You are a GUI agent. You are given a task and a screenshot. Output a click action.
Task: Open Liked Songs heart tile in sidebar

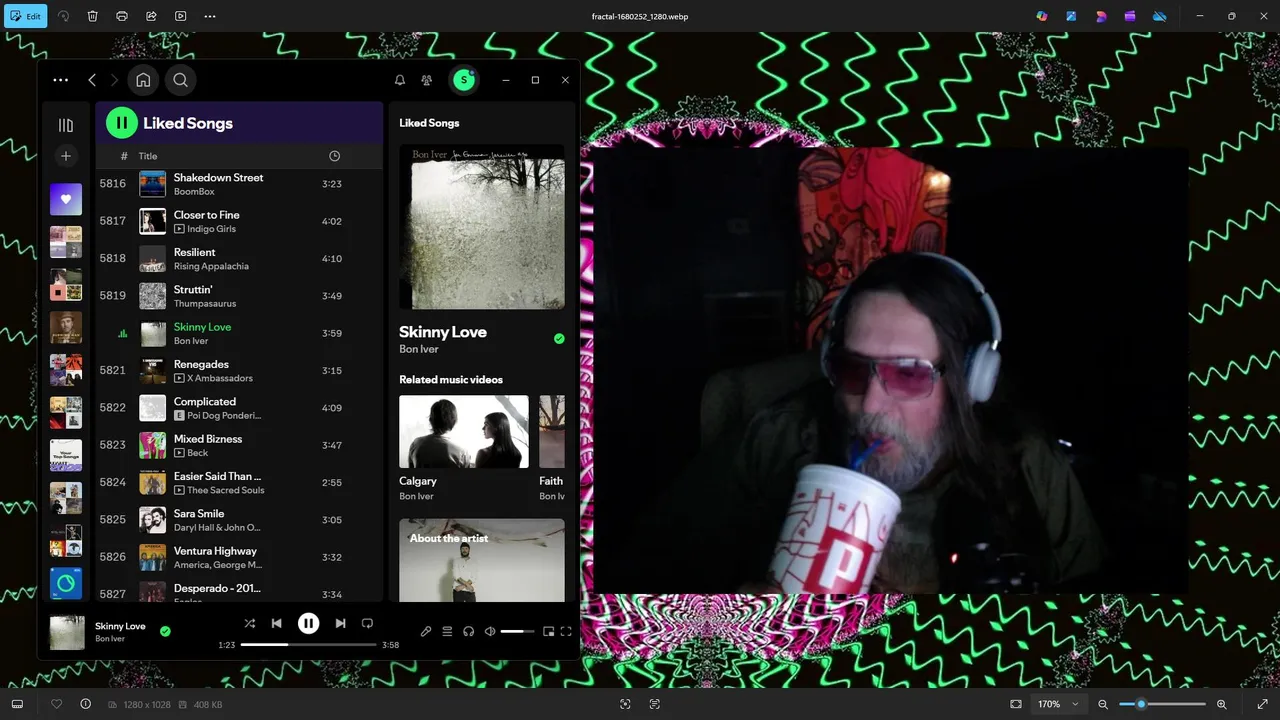[66, 199]
